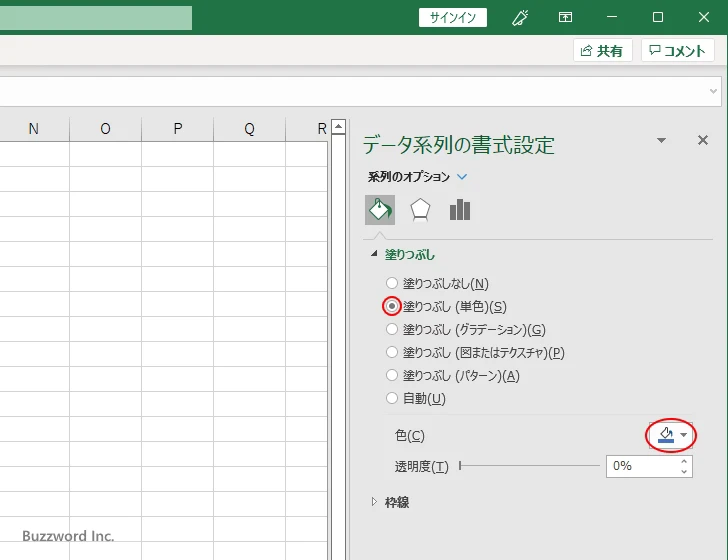Screen dimensions: 728x560
Task: Select column Q header
Action: tap(249, 129)
